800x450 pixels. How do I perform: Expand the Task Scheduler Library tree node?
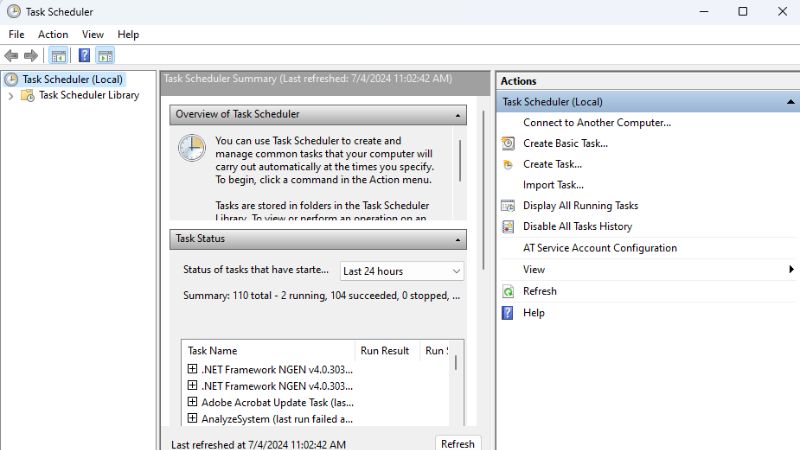click(x=11, y=96)
